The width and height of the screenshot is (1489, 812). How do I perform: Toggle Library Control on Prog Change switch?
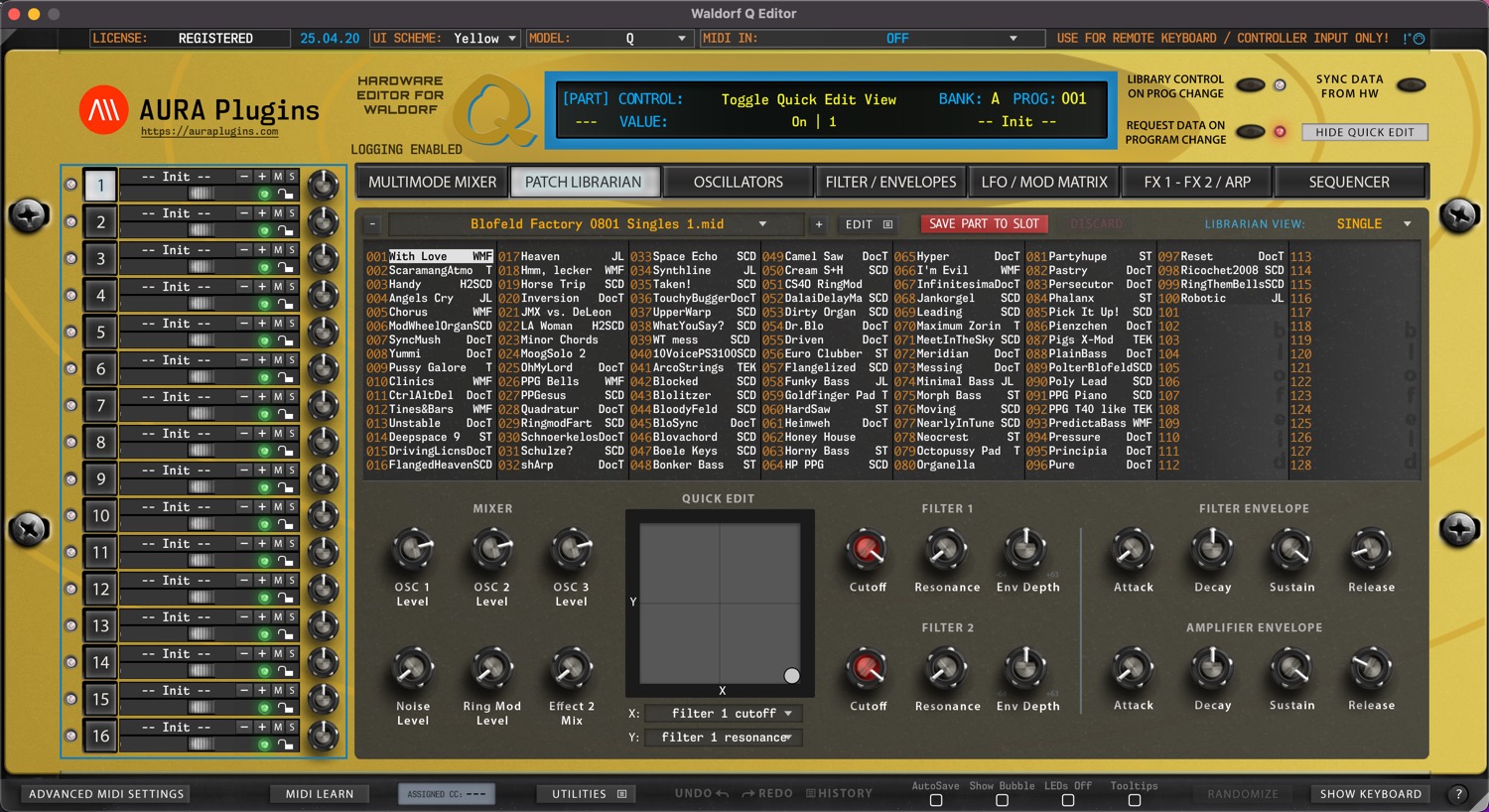pyautogui.click(x=1250, y=85)
